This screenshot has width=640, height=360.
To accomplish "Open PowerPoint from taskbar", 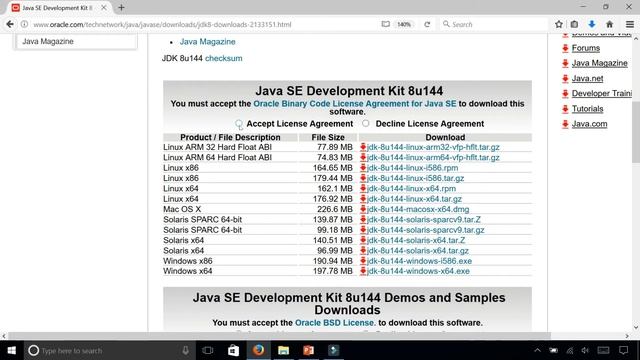I will (308, 350).
